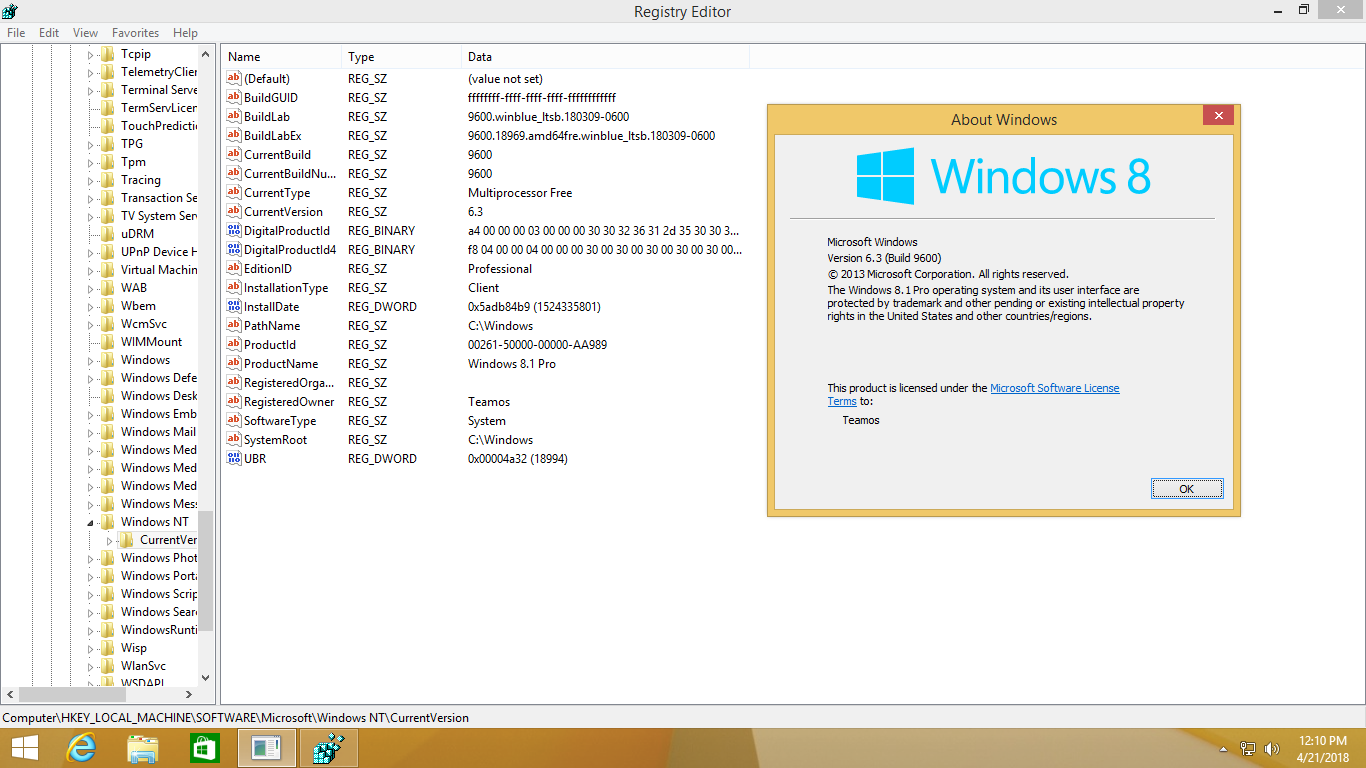Image resolution: width=1366 pixels, height=768 pixels.
Task: Expand the Tracing tree key
Action: [x=90, y=180]
